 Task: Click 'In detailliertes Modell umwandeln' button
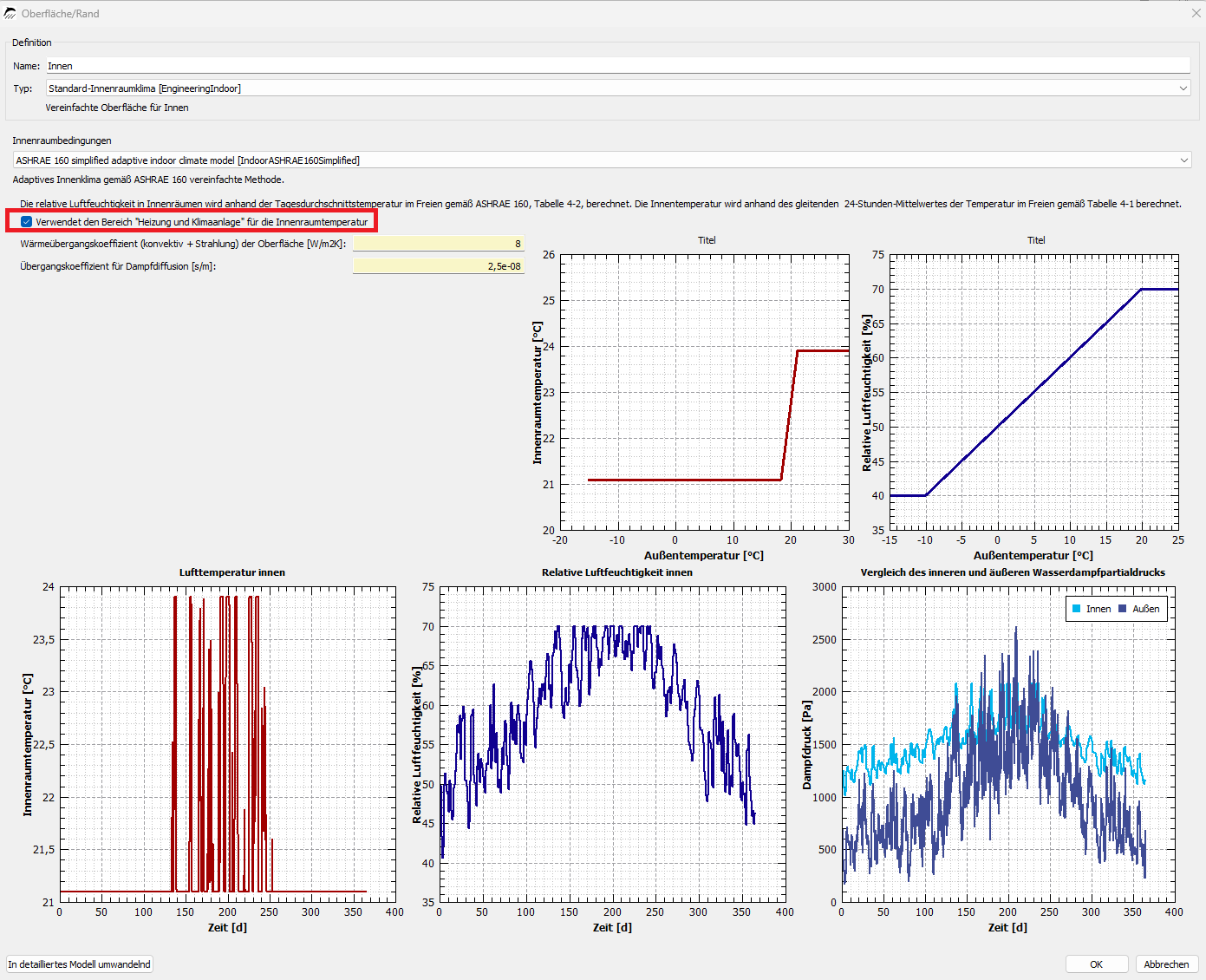80,964
